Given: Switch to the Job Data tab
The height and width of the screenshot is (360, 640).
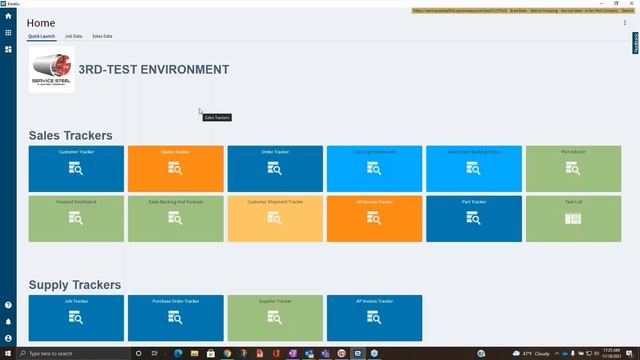Looking at the screenshot, I should (x=73, y=36).
